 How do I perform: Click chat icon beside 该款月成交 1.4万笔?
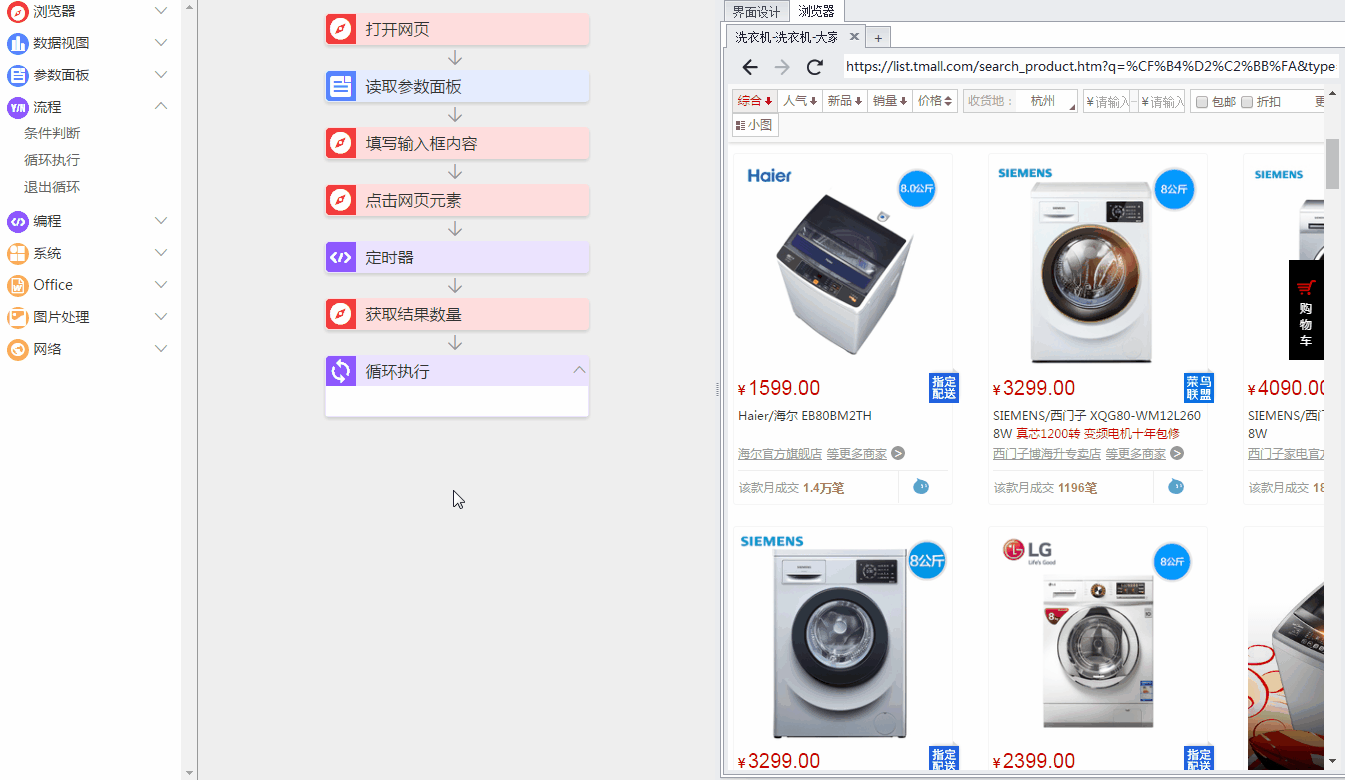coord(921,487)
